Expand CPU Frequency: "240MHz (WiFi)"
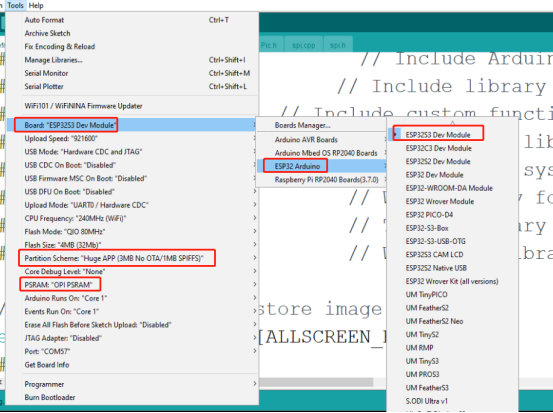The width and height of the screenshot is (553, 413). pos(132,218)
